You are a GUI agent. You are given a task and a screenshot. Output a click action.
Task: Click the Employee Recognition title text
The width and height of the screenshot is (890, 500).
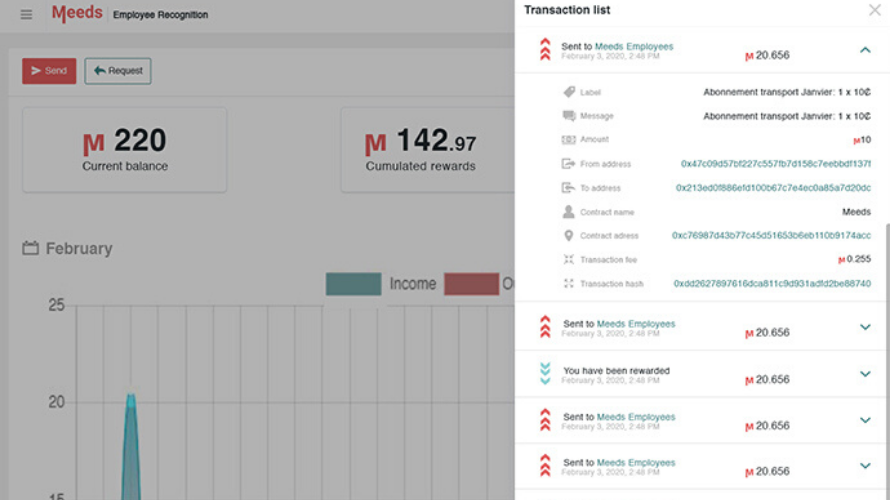point(161,15)
